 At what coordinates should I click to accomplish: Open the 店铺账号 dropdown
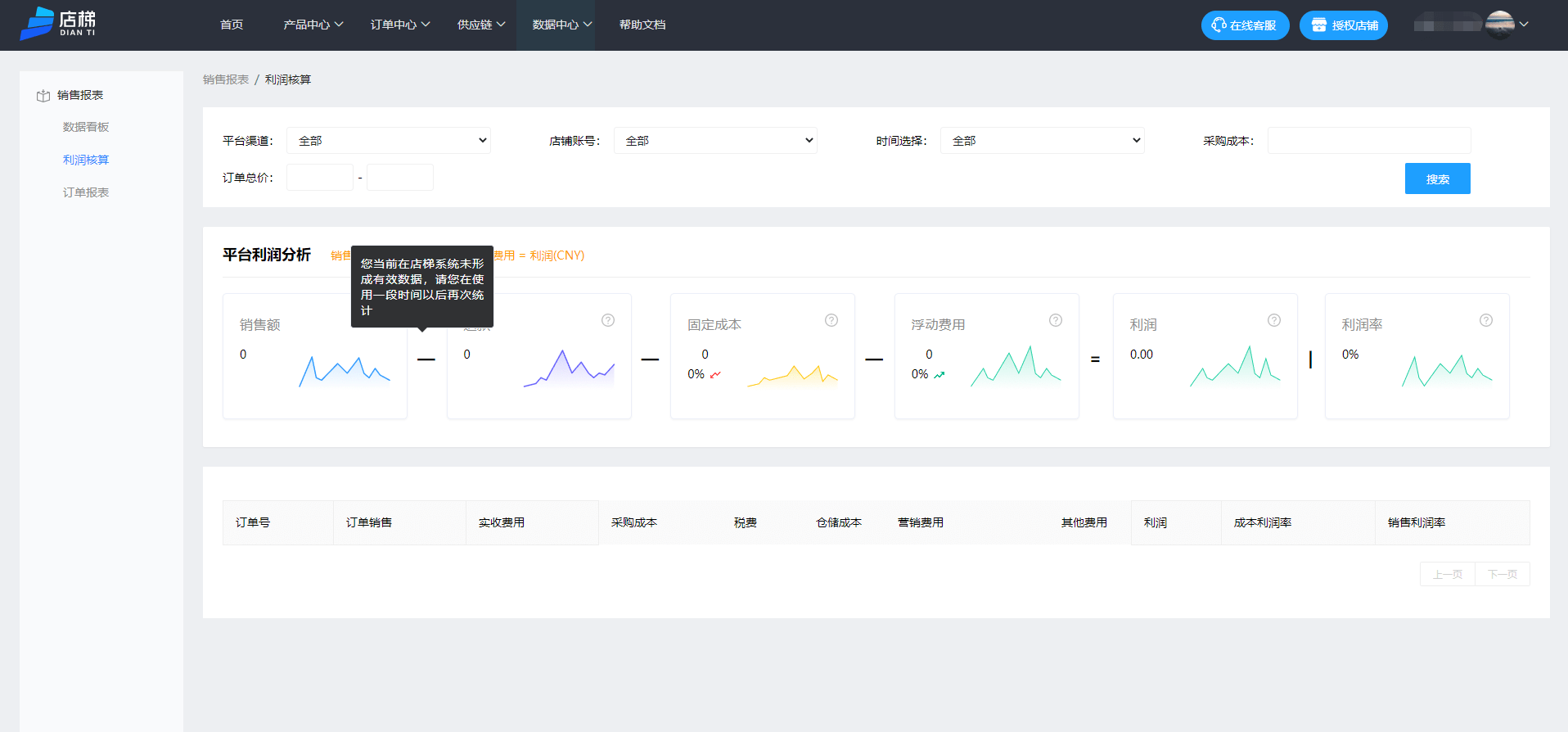(x=715, y=141)
